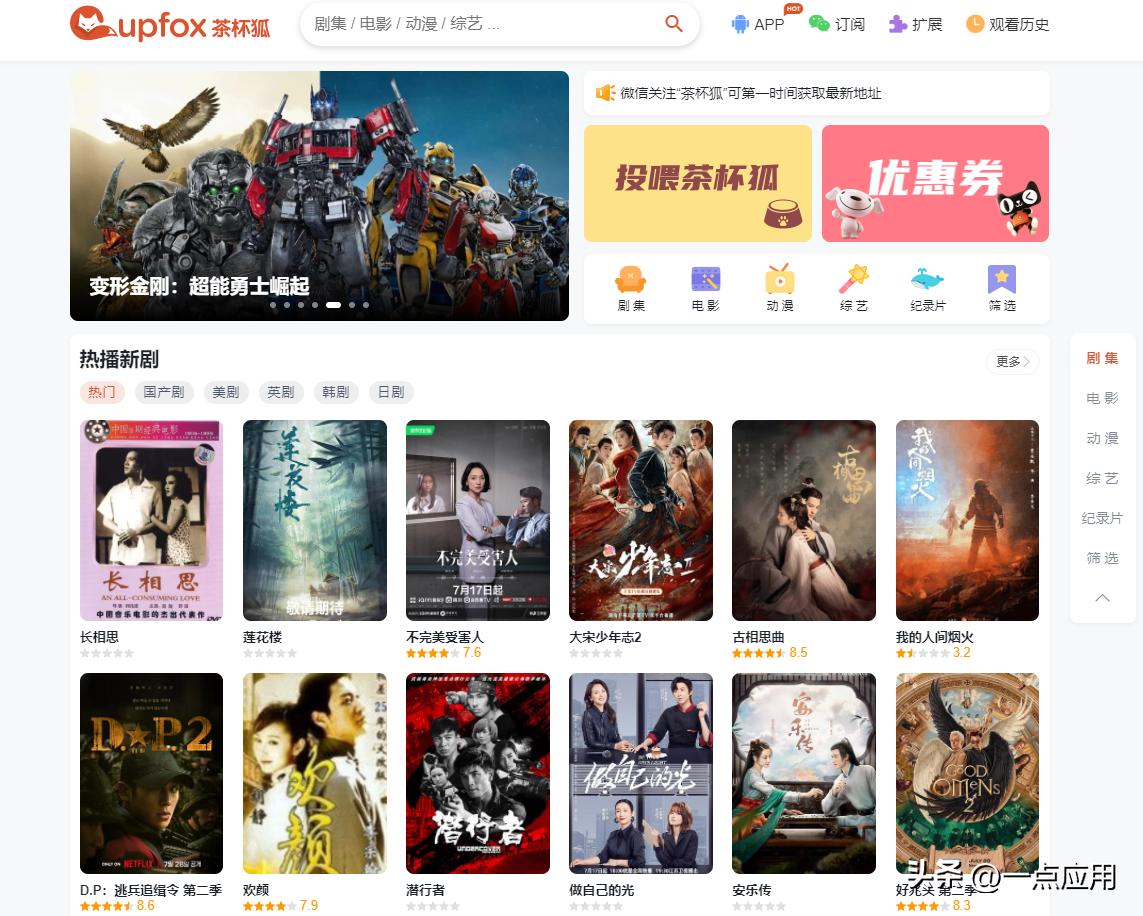Screen dimensions: 1143x916
Task: Click the 3.2 rating under 我的人间烟火
Action: tap(961, 652)
